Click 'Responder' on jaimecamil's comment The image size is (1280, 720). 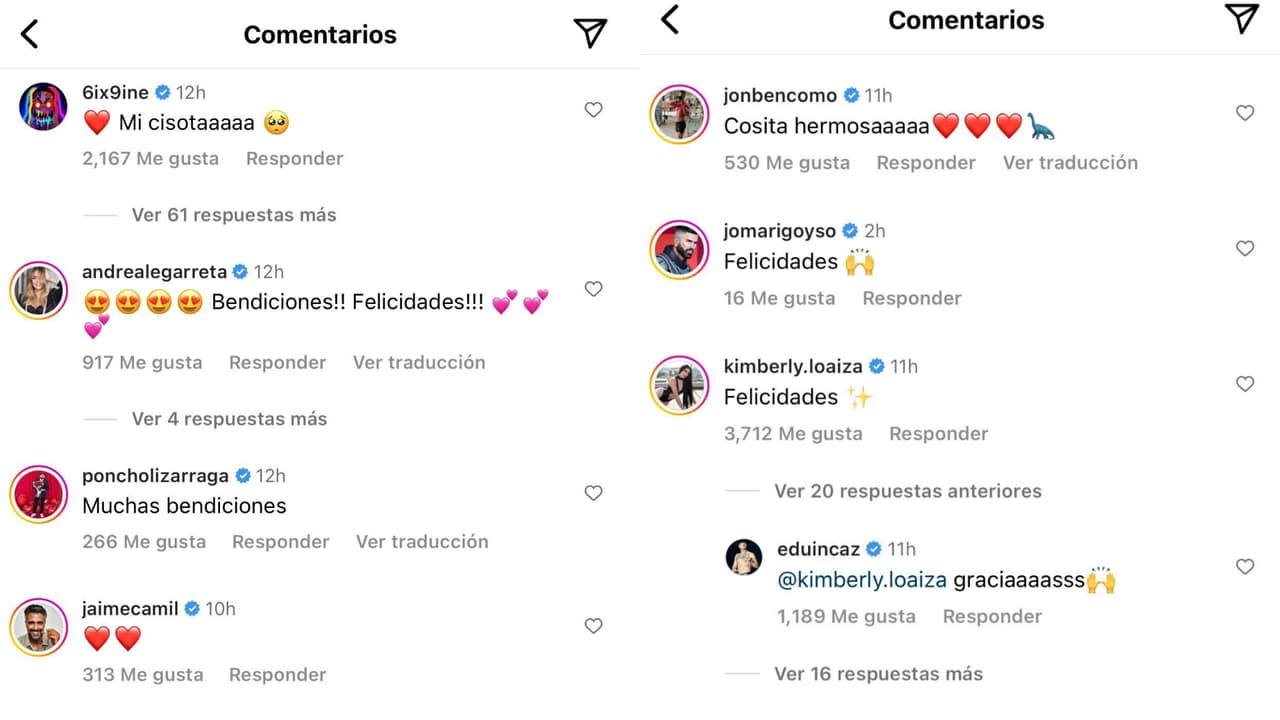[277, 675]
